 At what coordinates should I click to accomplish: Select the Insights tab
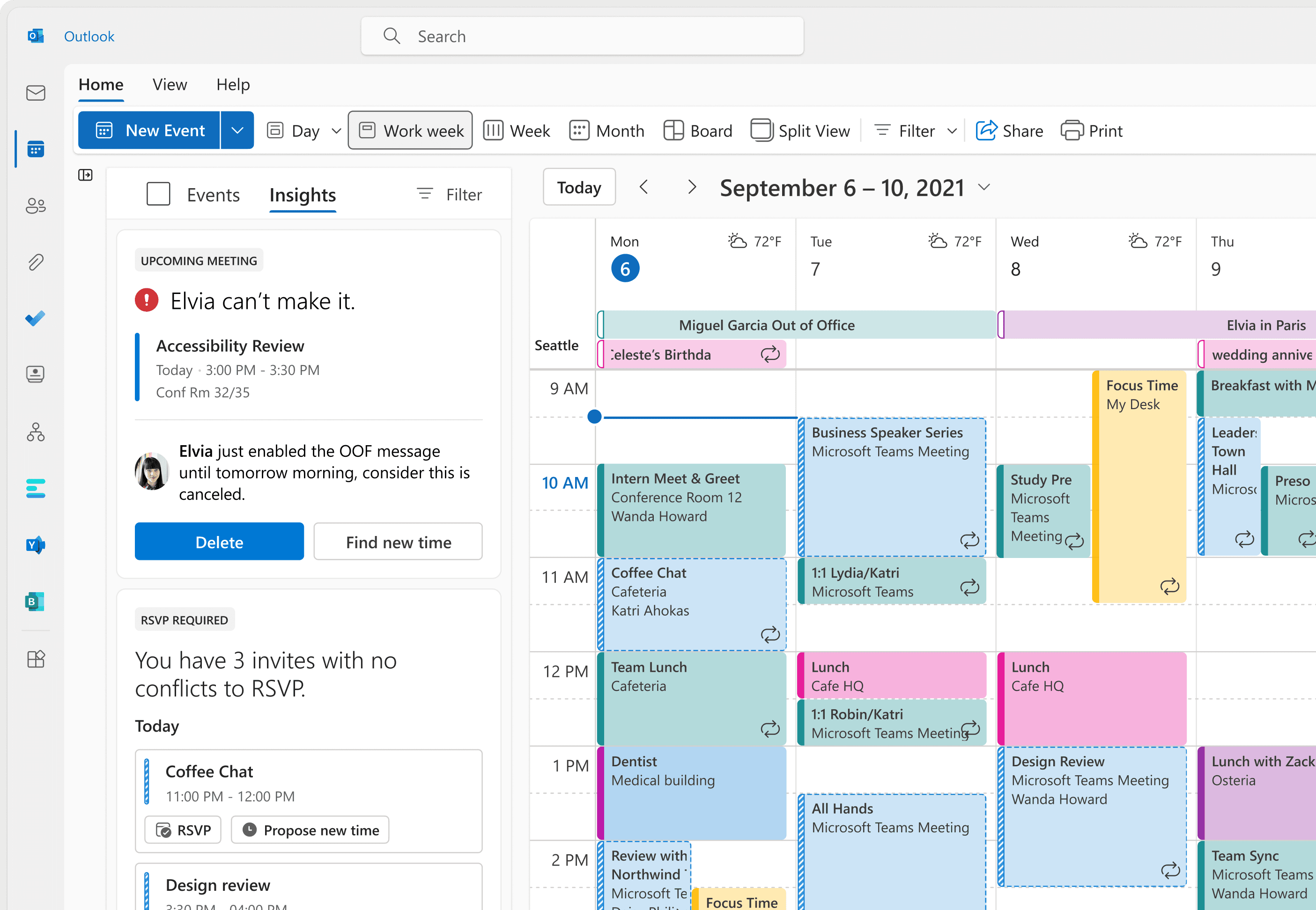point(303,195)
